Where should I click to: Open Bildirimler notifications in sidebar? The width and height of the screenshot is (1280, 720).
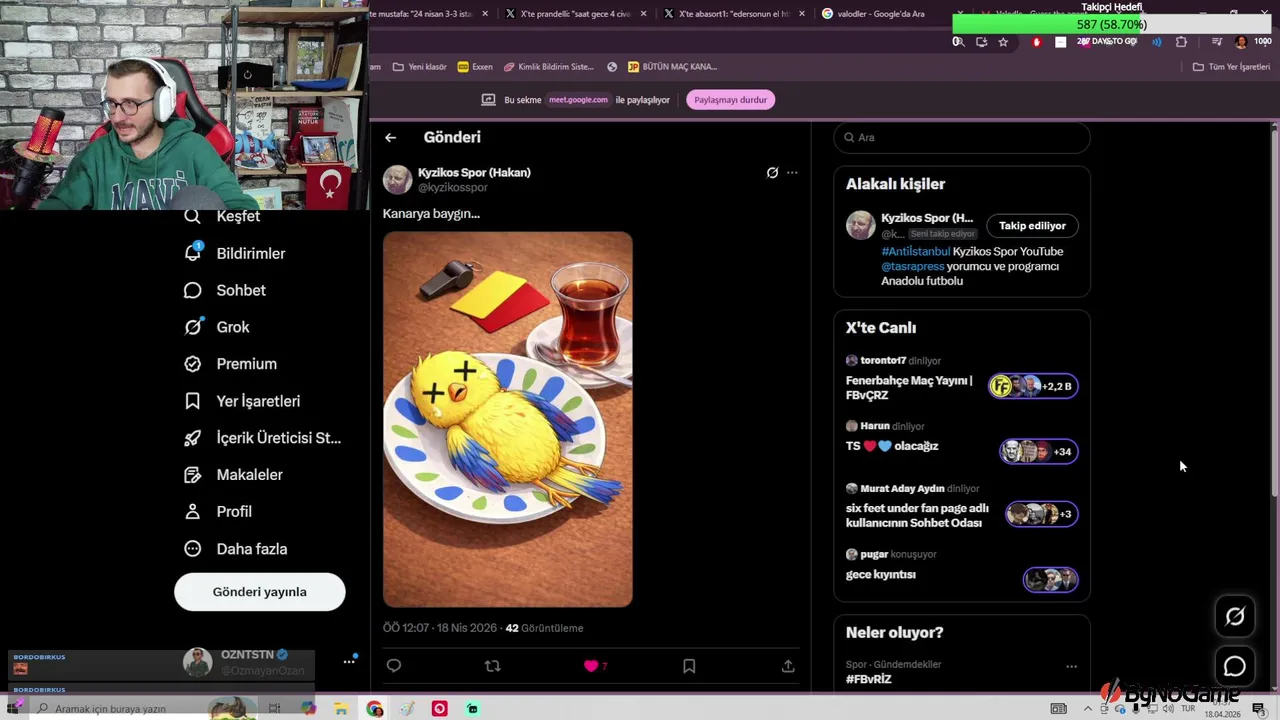pyautogui.click(x=236, y=254)
